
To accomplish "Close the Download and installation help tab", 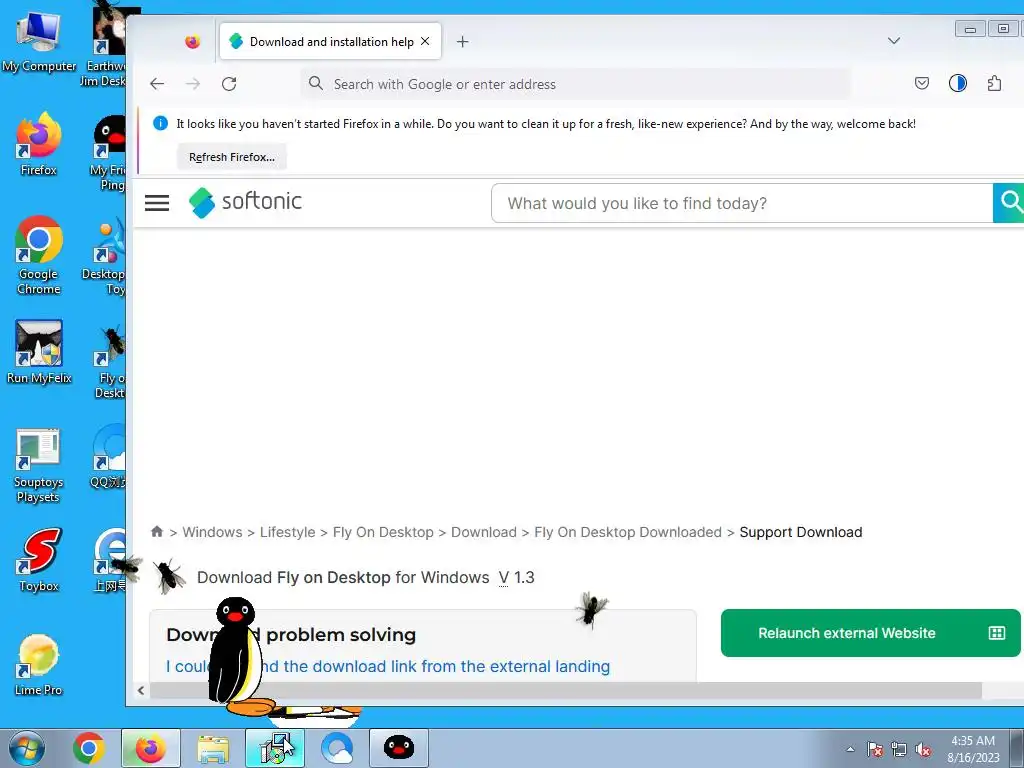I will tap(425, 41).
